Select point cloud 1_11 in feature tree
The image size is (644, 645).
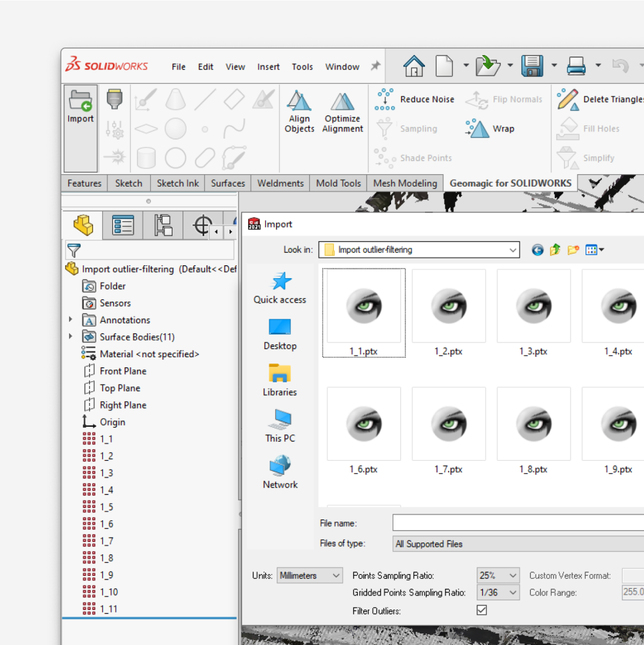100,608
